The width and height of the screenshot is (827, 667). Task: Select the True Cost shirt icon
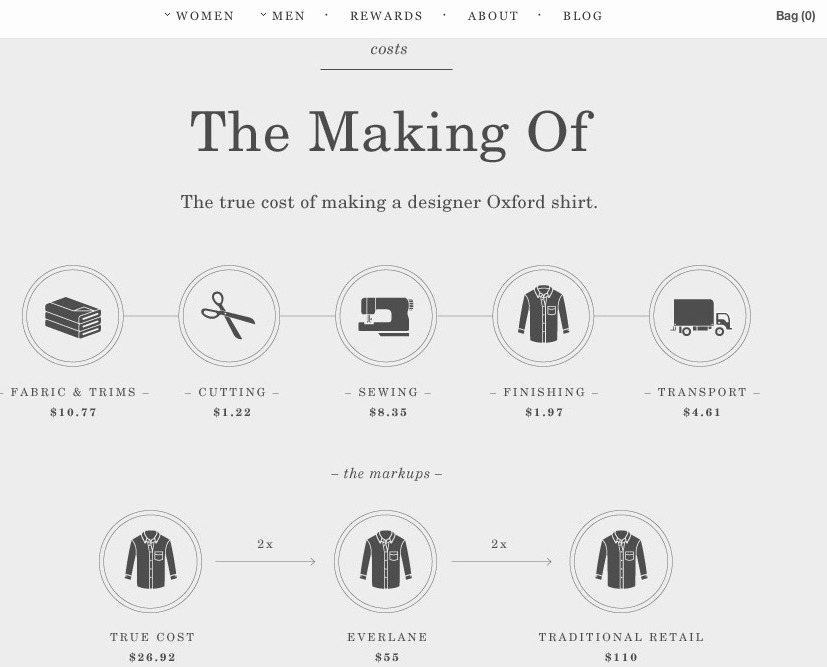point(151,561)
